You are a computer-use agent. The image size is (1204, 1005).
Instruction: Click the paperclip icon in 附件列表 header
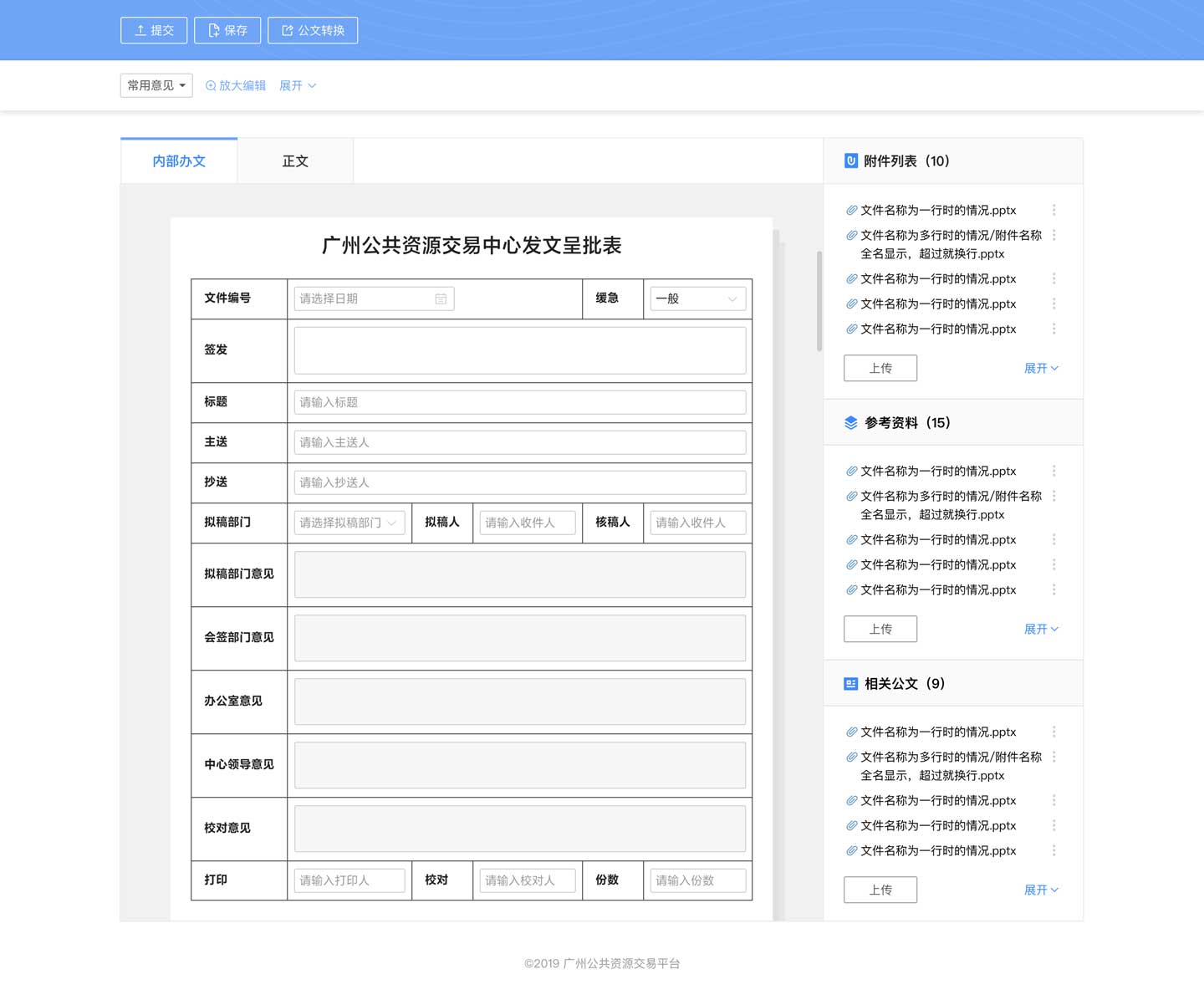pyautogui.click(x=849, y=161)
